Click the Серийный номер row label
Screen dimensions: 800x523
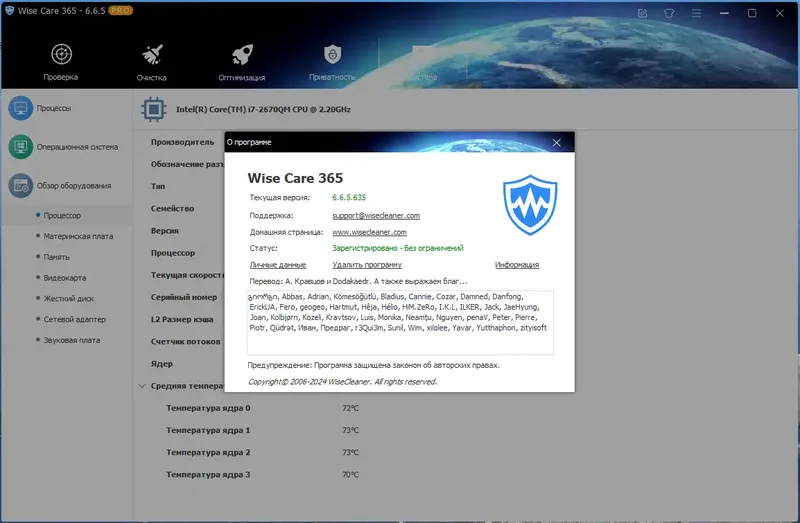click(x=184, y=297)
